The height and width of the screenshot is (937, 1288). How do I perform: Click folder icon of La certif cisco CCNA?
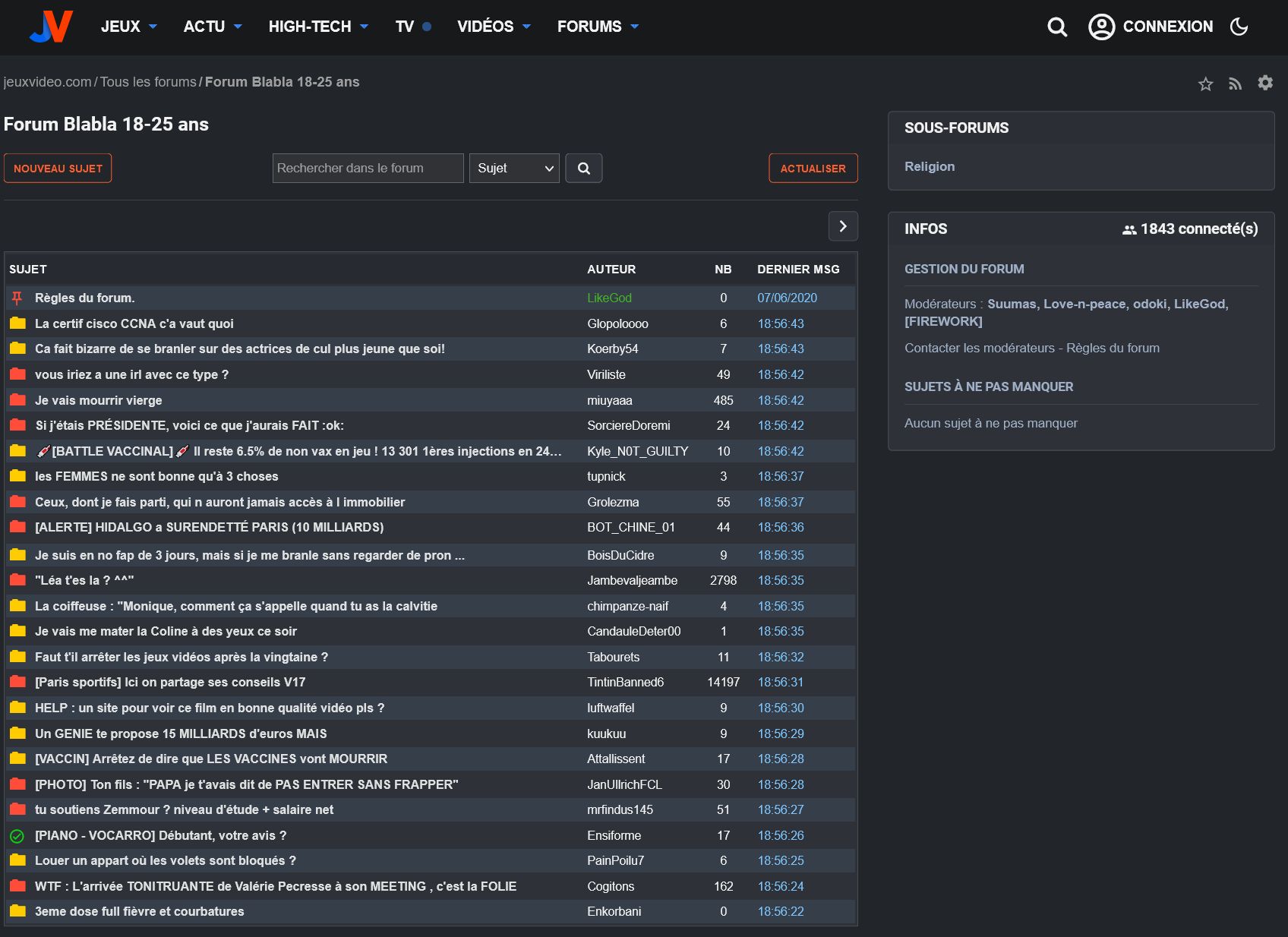[17, 323]
